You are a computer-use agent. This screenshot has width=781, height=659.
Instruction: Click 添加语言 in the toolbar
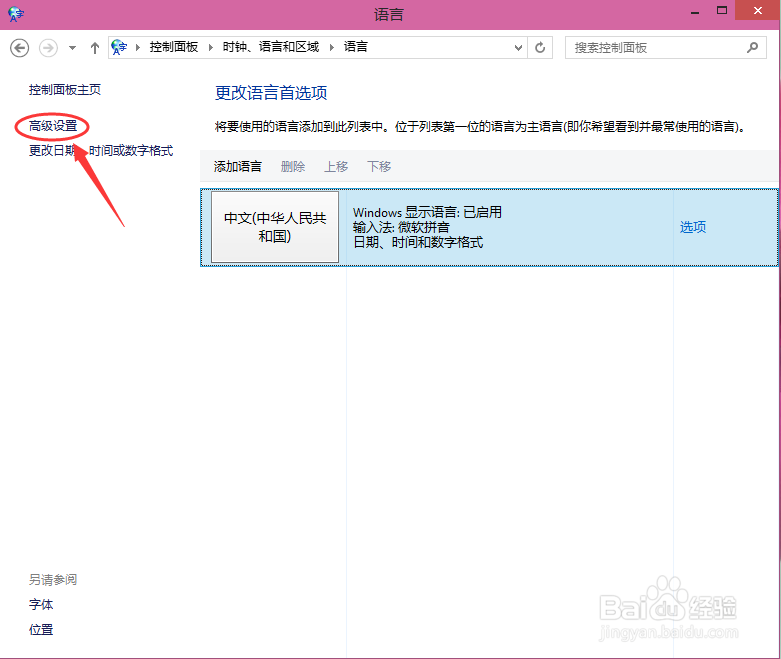pos(238,166)
